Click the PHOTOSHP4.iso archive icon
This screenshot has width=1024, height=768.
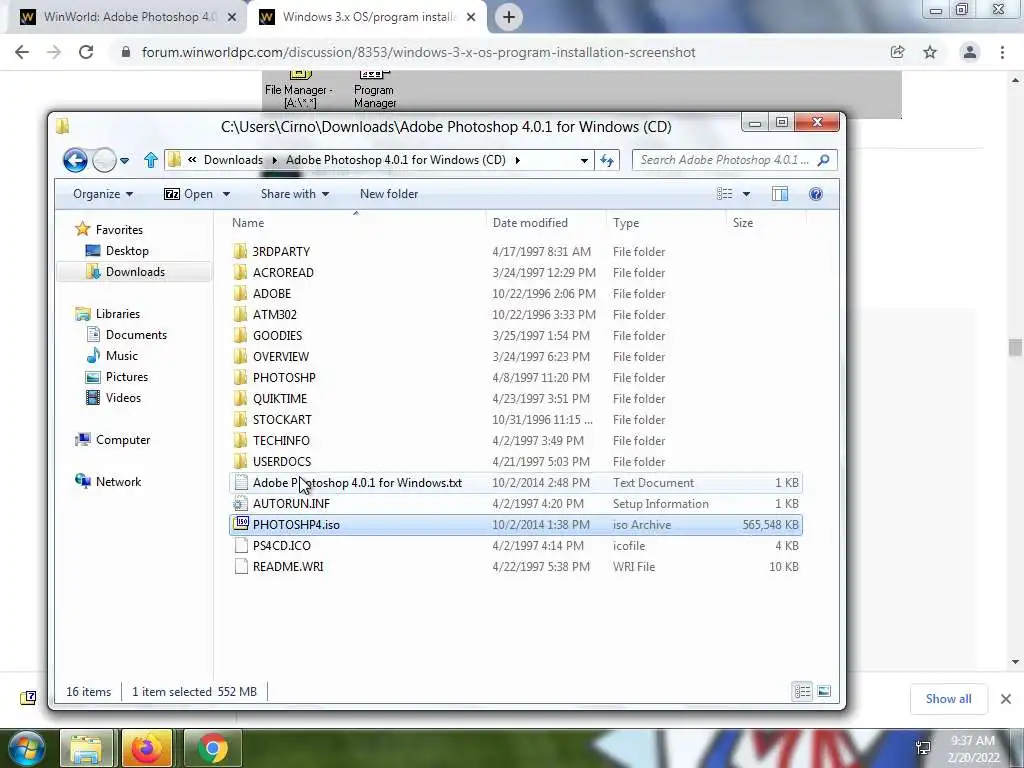click(241, 524)
